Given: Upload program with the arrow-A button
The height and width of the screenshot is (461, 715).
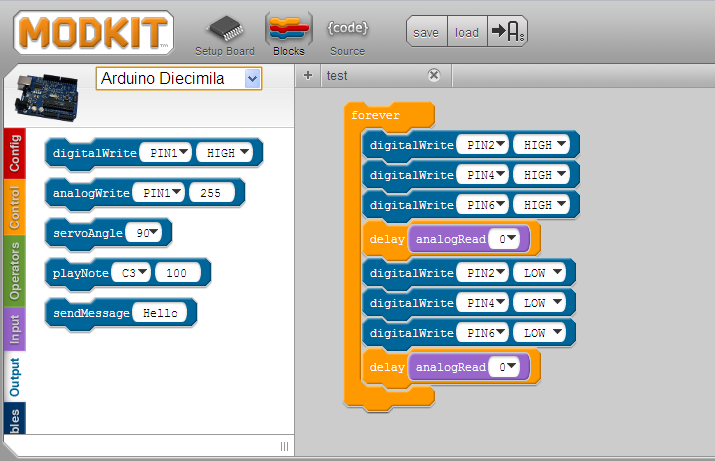Looking at the screenshot, I should [508, 31].
